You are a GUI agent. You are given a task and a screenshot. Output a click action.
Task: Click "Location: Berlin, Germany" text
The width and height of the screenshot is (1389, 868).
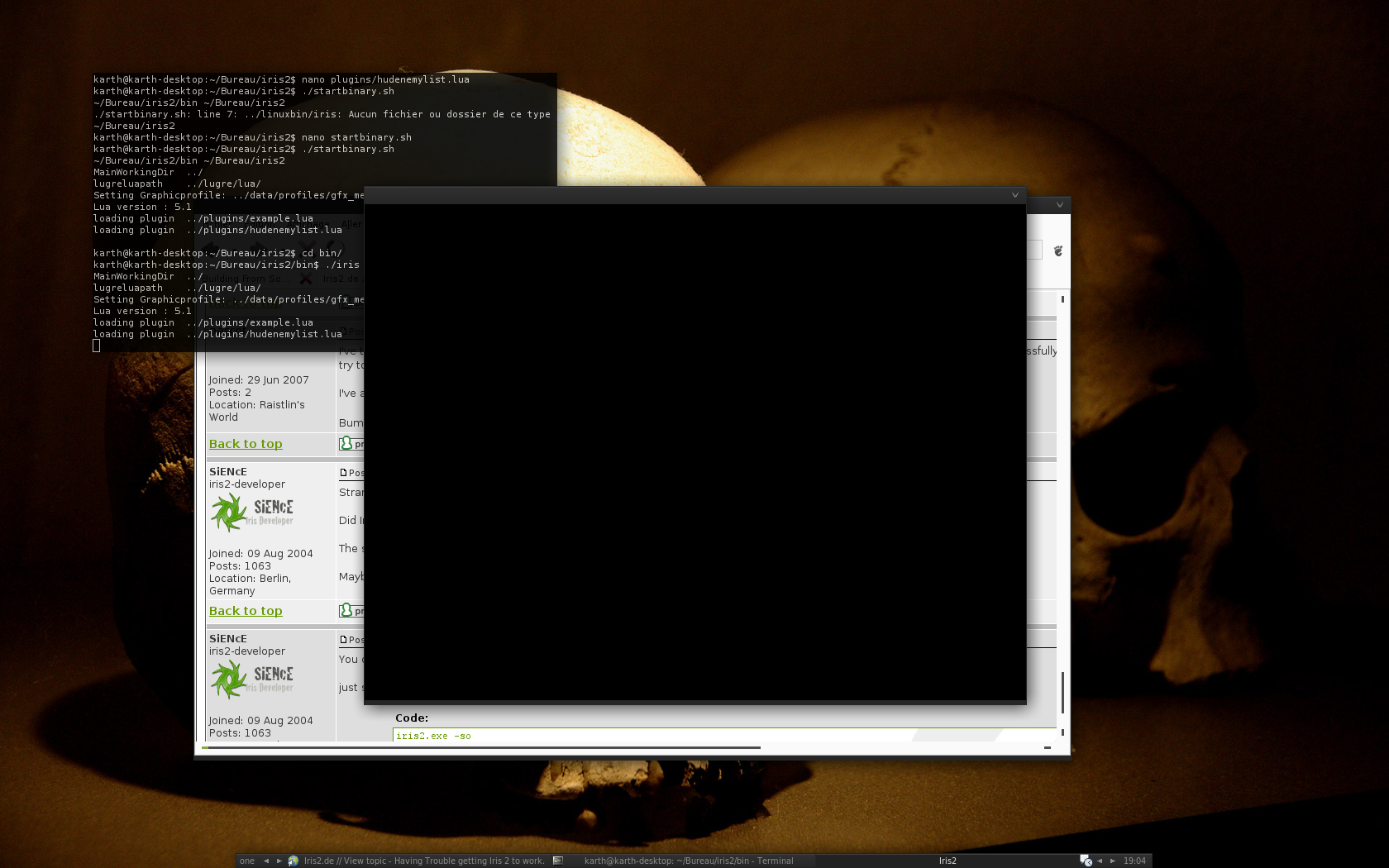point(250,584)
